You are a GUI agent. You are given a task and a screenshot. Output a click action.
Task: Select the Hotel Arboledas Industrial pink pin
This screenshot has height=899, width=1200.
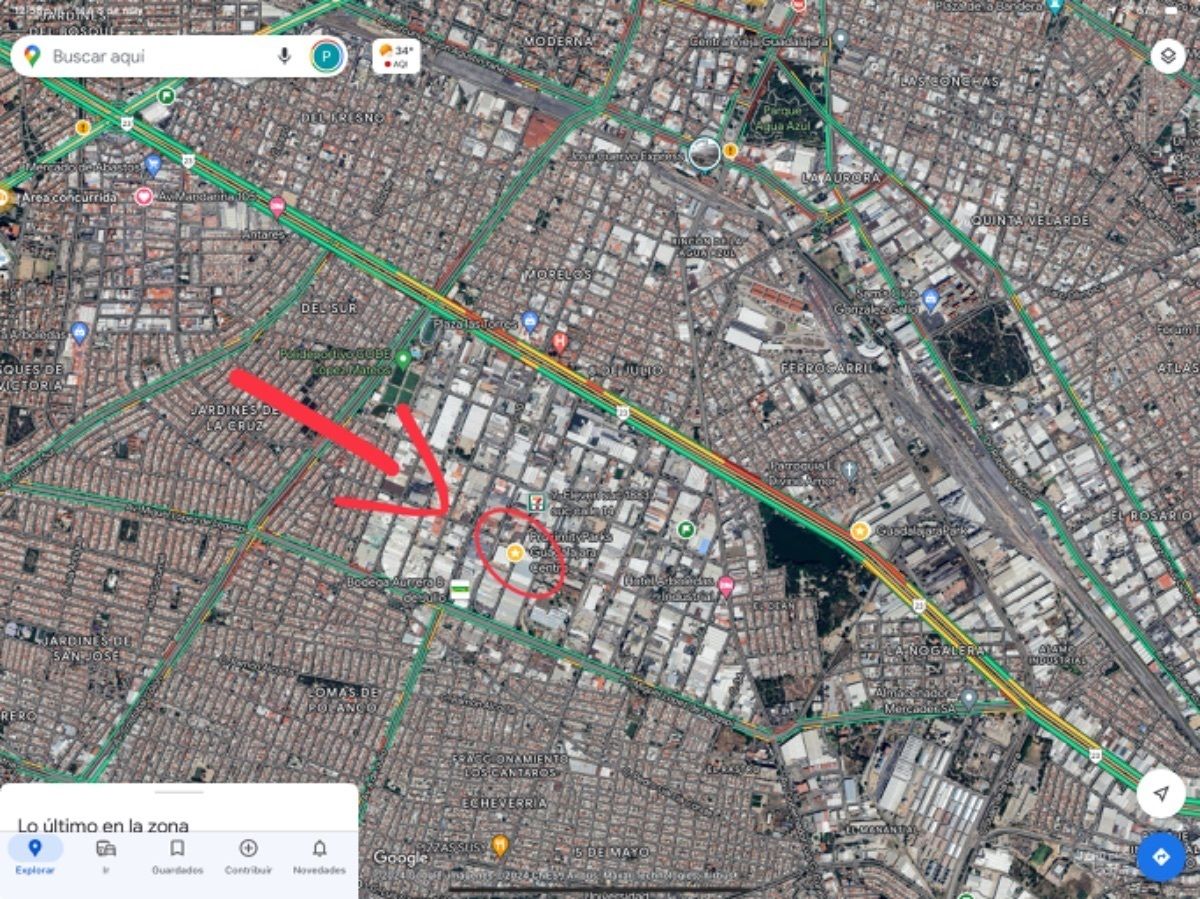click(x=726, y=586)
